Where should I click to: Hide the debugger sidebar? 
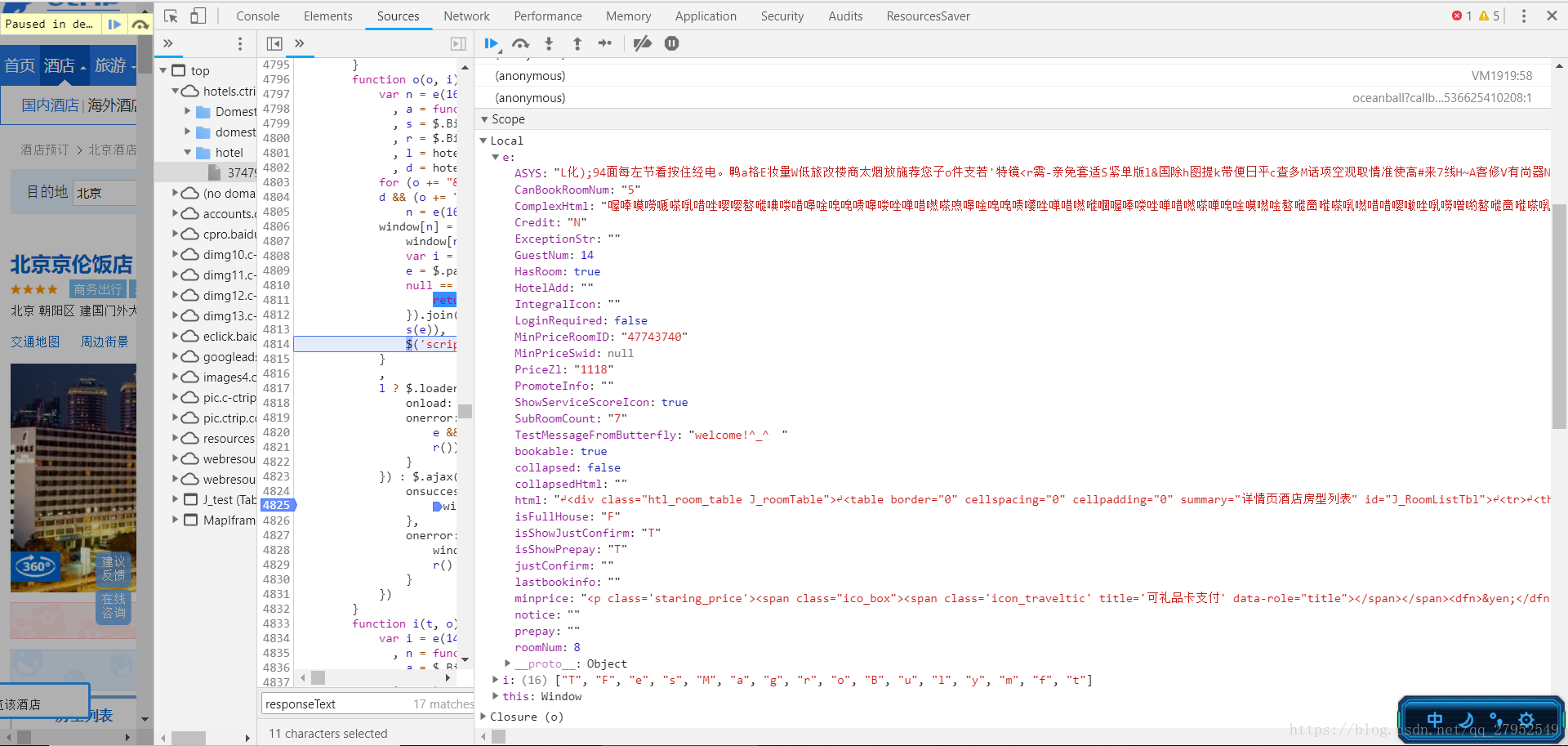458,43
